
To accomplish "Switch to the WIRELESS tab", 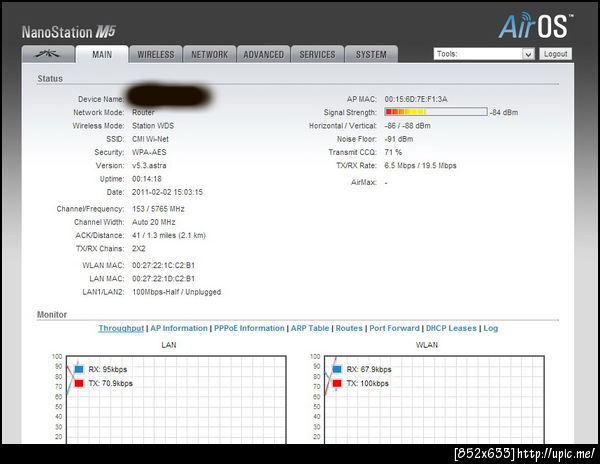I will coord(156,54).
